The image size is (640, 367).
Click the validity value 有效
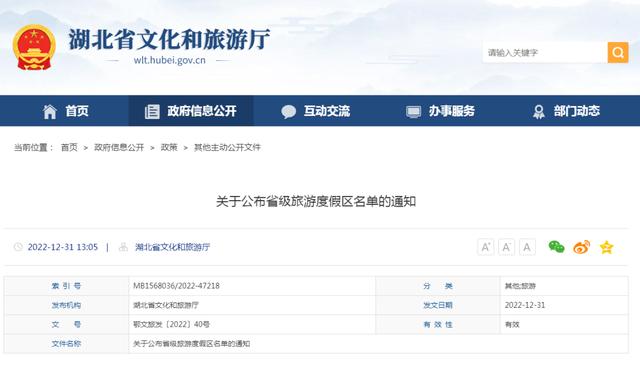click(x=512, y=325)
